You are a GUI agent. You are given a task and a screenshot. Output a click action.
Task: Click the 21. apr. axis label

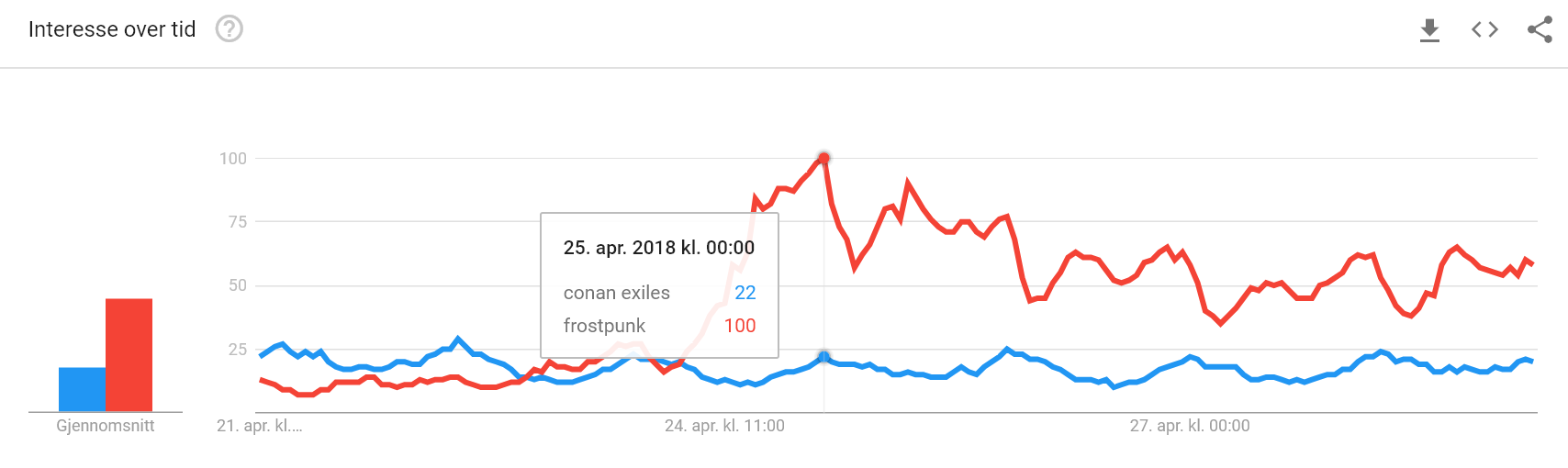point(259,426)
